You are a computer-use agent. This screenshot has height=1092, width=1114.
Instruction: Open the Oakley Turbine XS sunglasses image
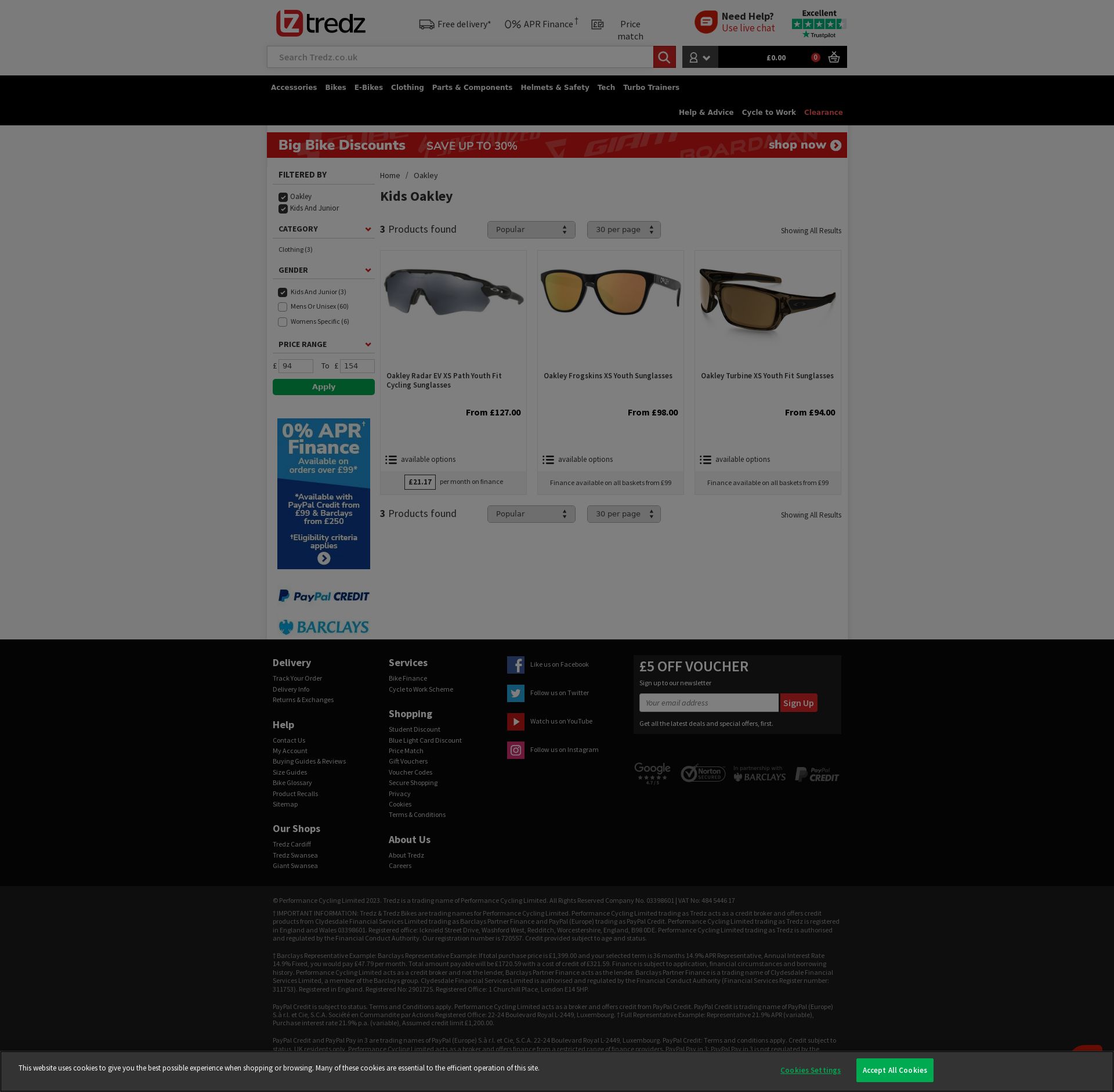click(768, 299)
